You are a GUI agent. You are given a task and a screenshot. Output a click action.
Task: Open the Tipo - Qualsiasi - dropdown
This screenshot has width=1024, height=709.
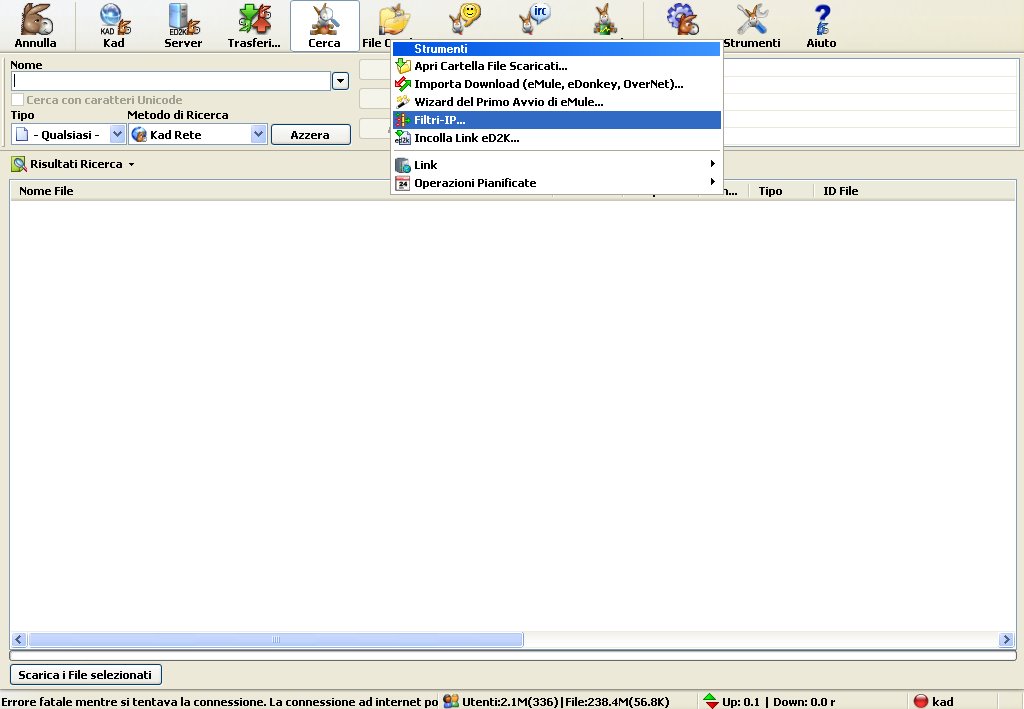[68, 134]
